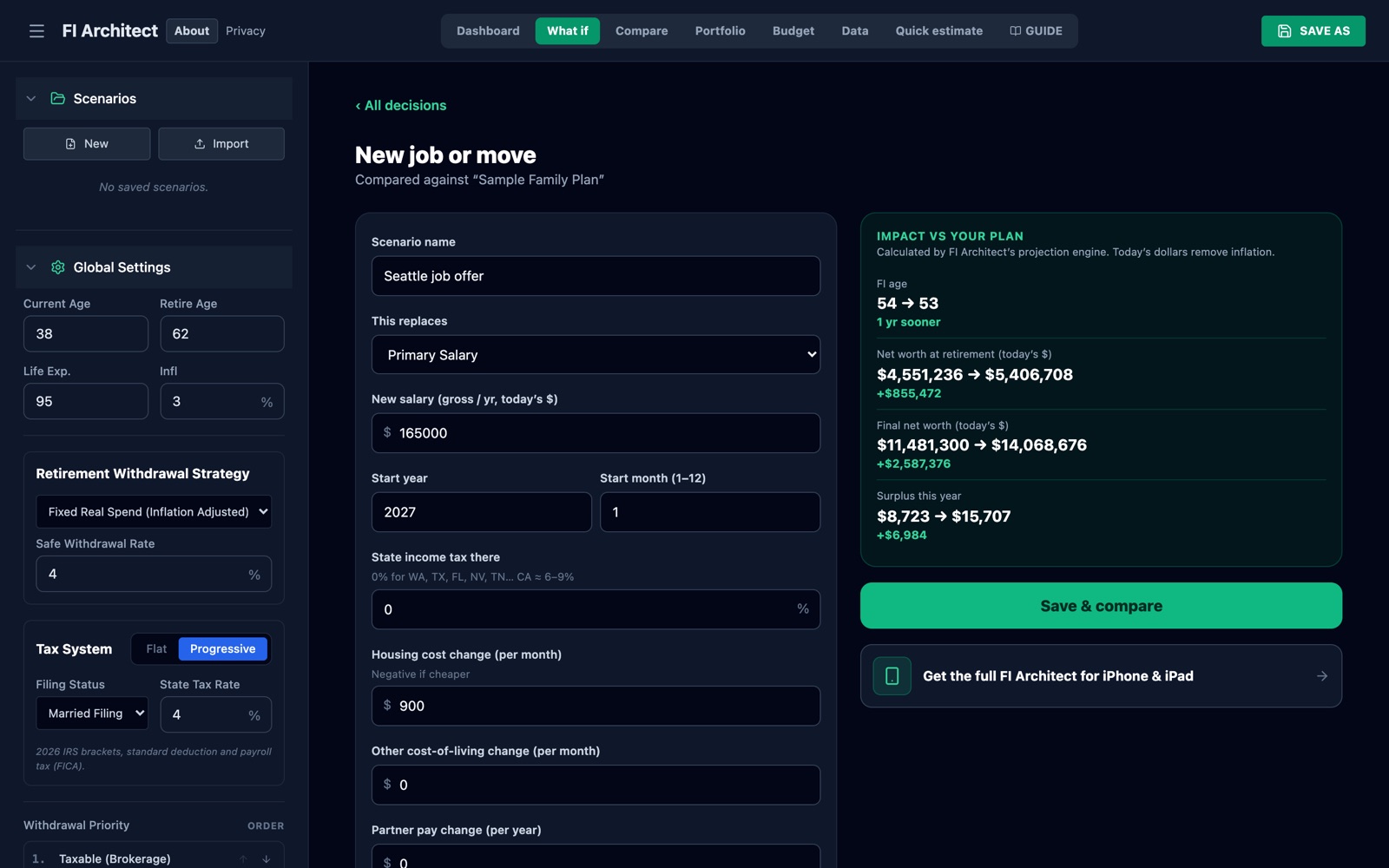The image size is (1389, 868).
Task: Open the Filing Status dropdown
Action: [92, 713]
